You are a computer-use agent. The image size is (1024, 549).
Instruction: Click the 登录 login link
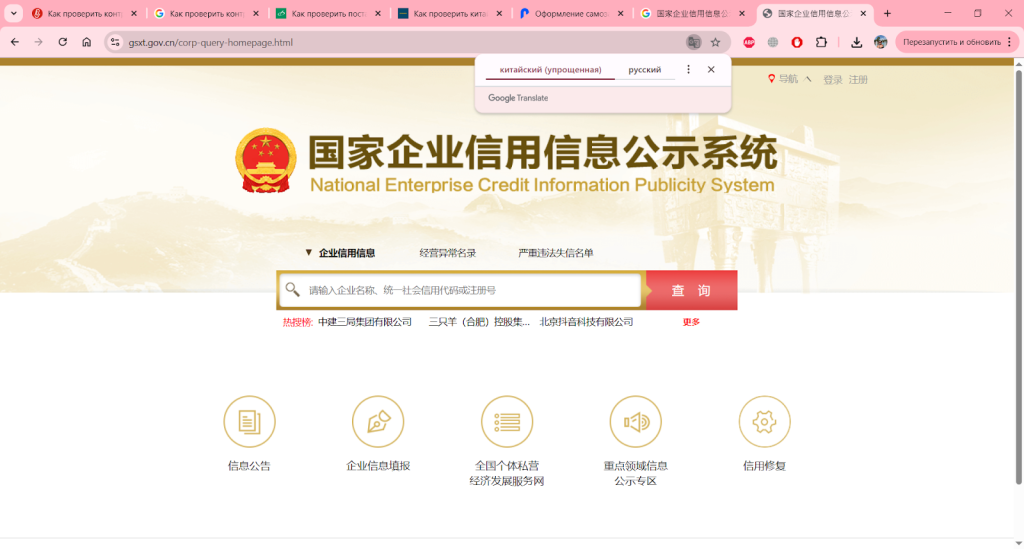click(x=833, y=80)
